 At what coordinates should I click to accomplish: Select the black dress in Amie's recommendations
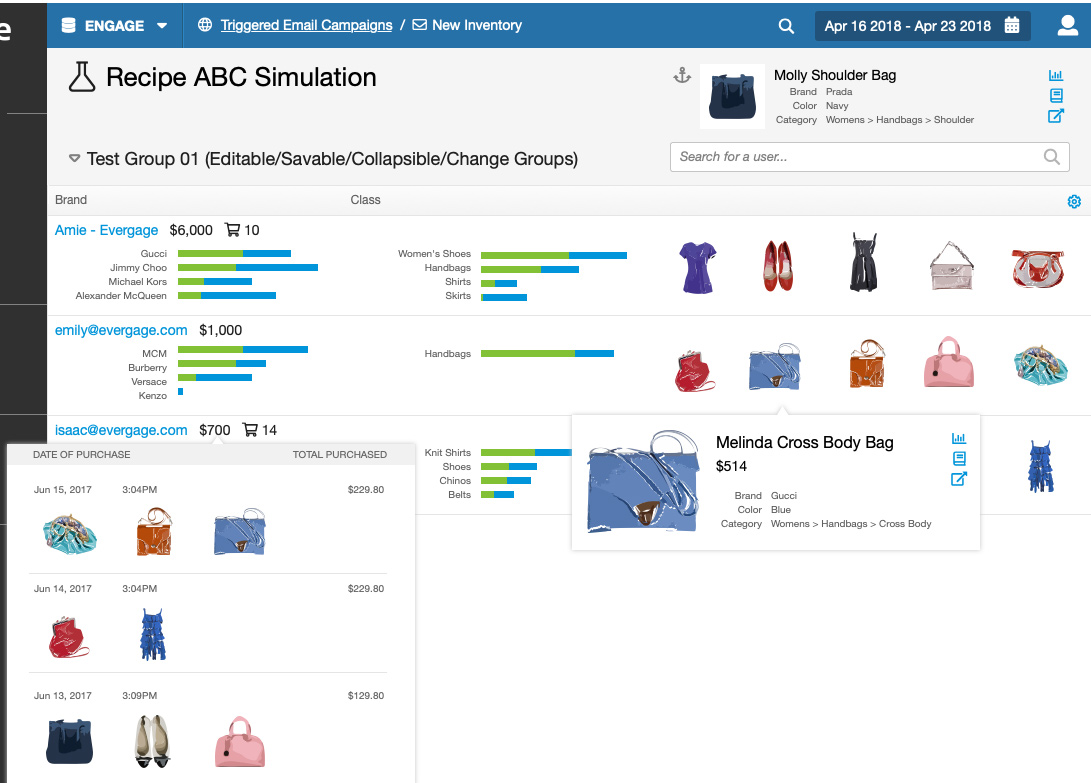pyautogui.click(x=864, y=262)
